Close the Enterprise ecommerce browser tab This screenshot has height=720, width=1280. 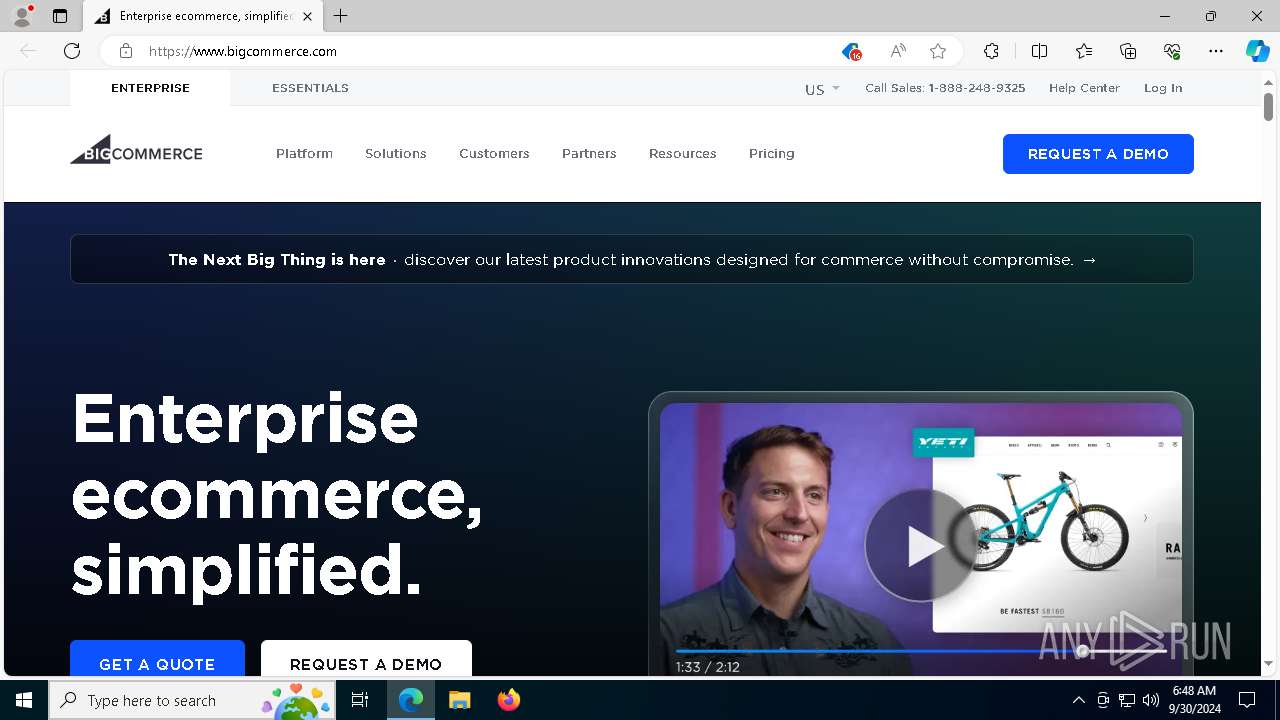[x=307, y=16]
